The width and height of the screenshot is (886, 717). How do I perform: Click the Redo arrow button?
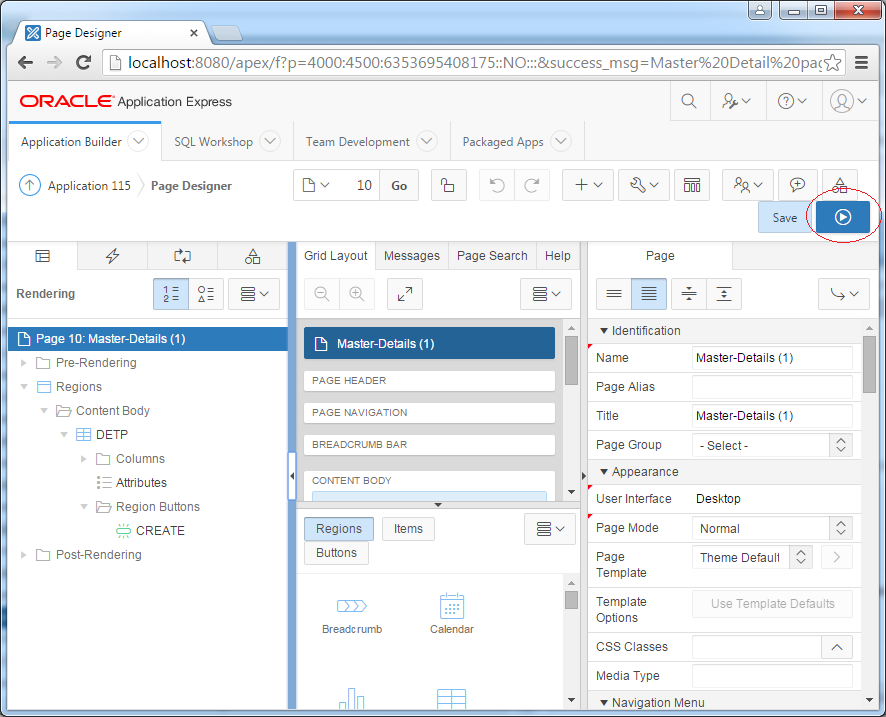pos(532,185)
